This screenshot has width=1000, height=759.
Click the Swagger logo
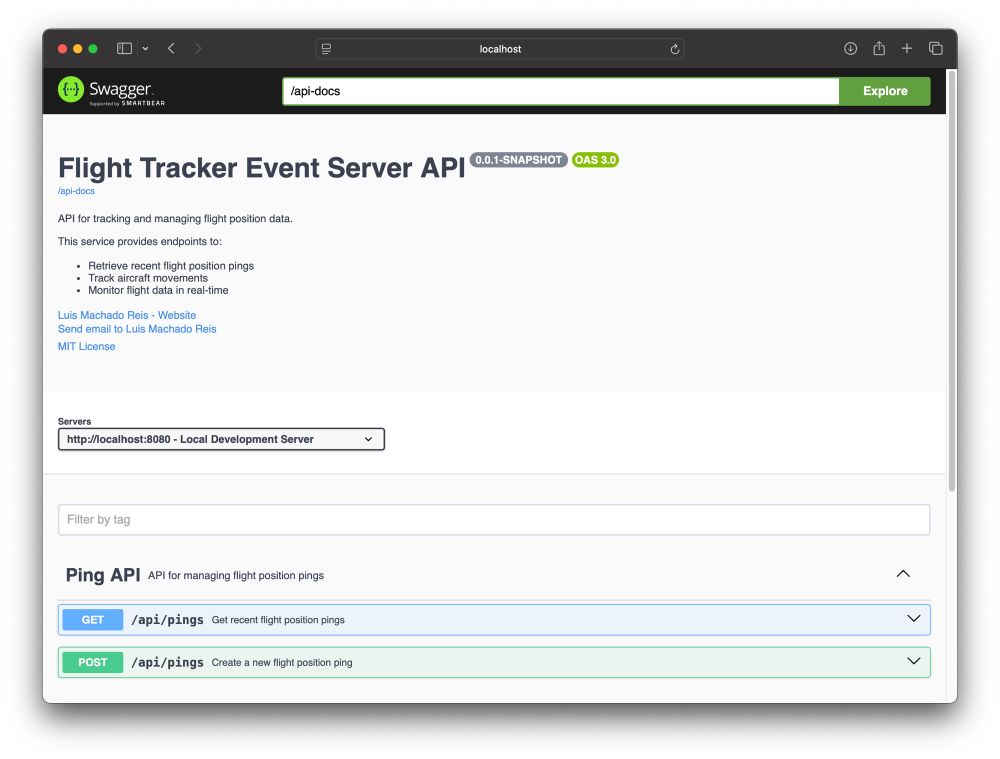click(112, 91)
